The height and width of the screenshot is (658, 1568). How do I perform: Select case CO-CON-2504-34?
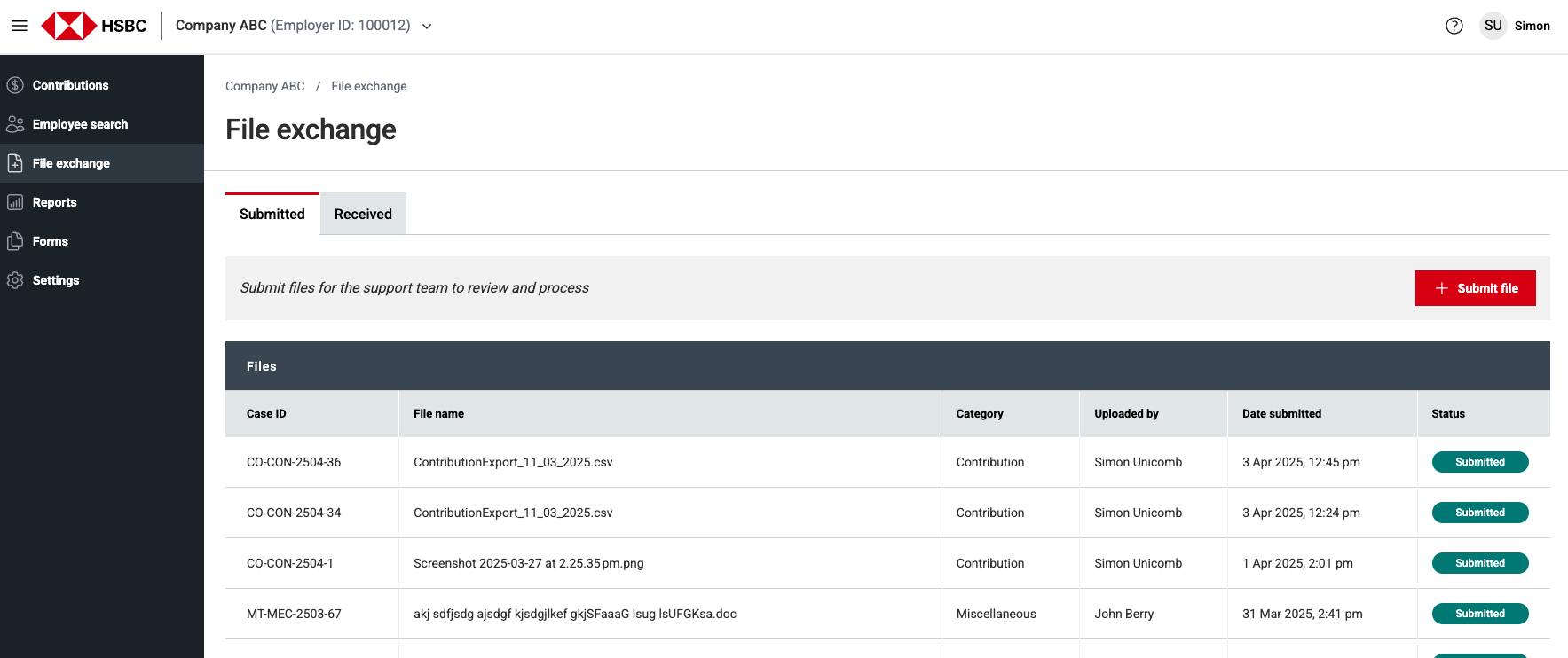click(294, 513)
